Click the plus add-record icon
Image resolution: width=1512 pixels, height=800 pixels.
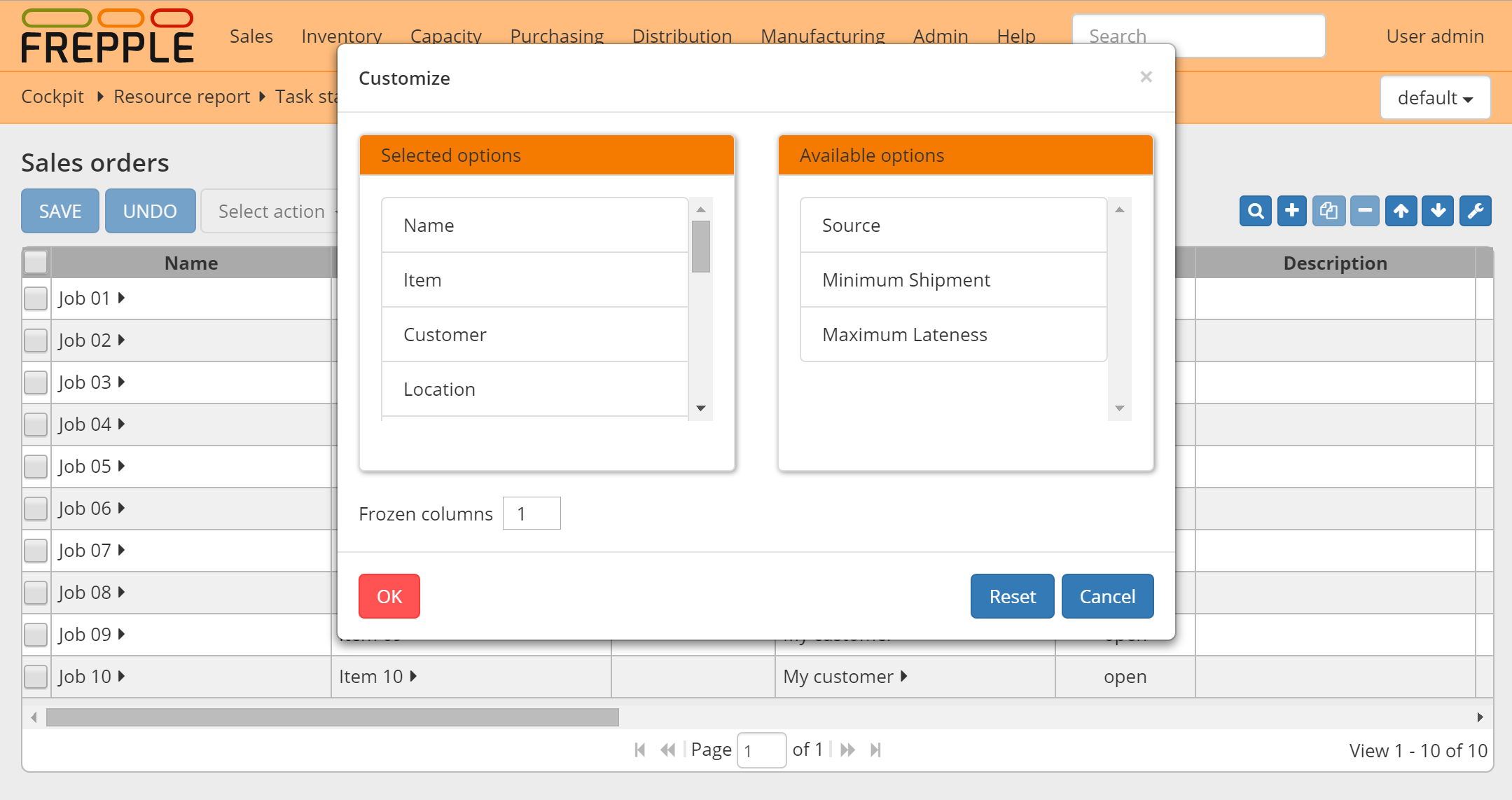coord(1292,211)
